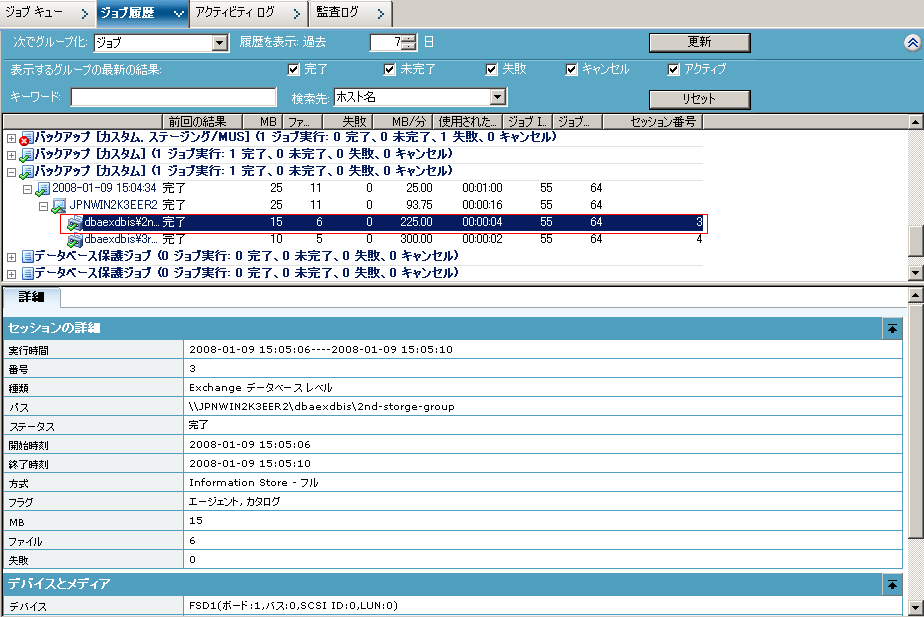Click job list scrollbar up arrow

[915, 122]
